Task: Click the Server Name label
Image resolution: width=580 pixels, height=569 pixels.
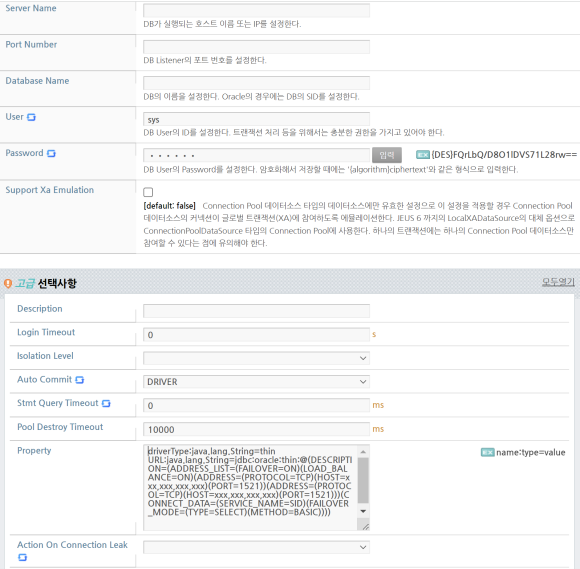Action: 31,8
